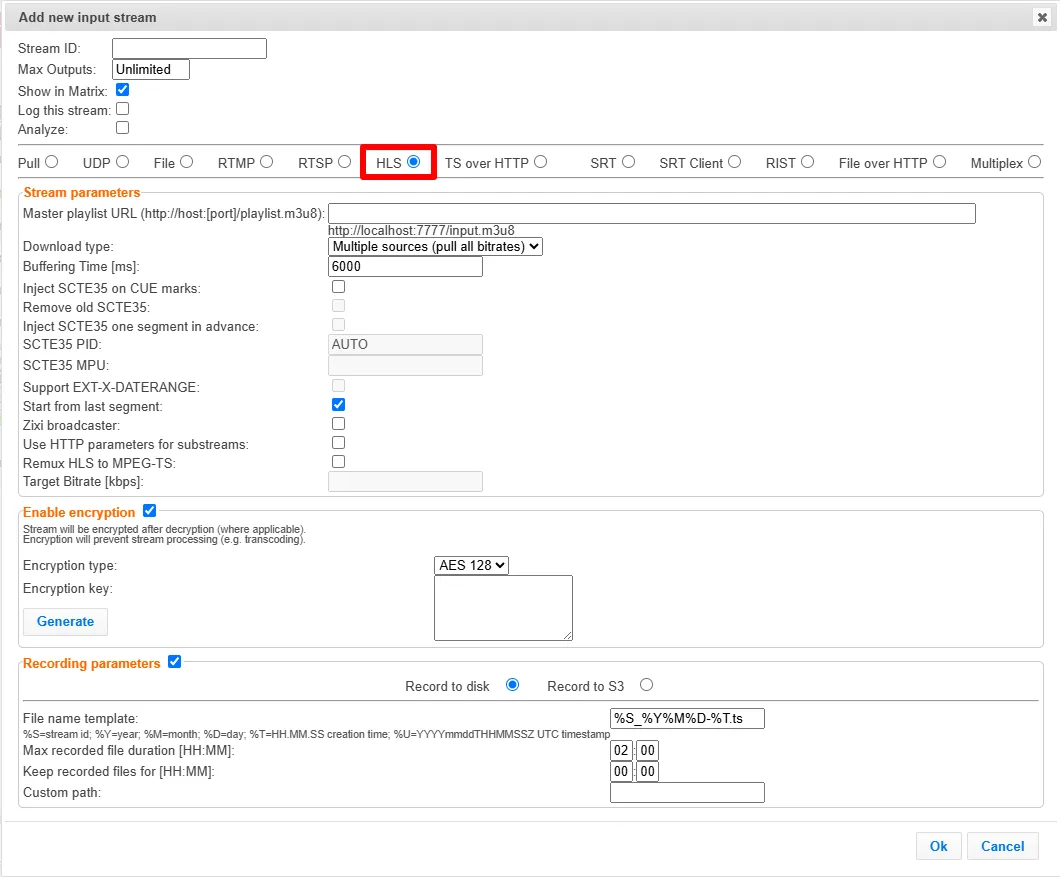
Task: Enable Use HTTP parameters for substreams
Action: (x=339, y=442)
